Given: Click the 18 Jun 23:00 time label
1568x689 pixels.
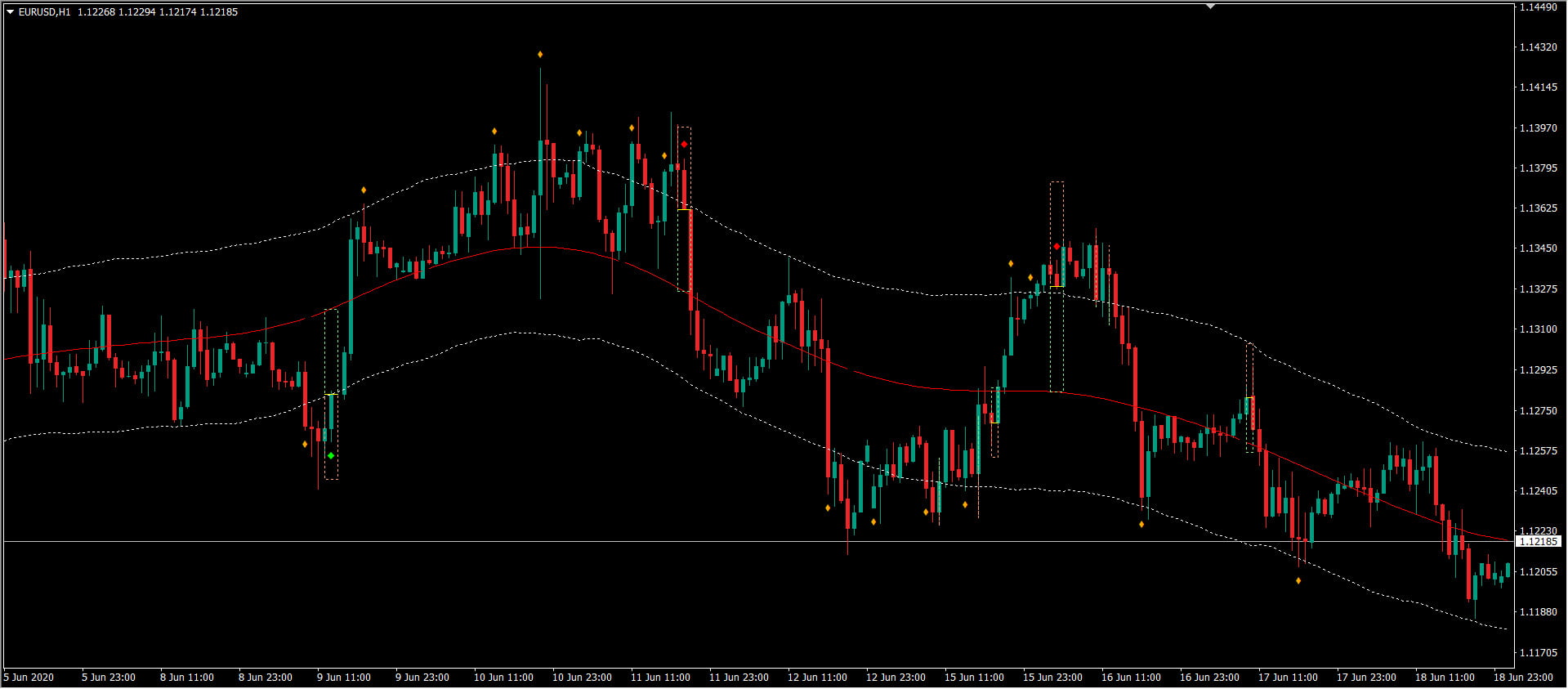Looking at the screenshot, I should pyautogui.click(x=1523, y=678).
